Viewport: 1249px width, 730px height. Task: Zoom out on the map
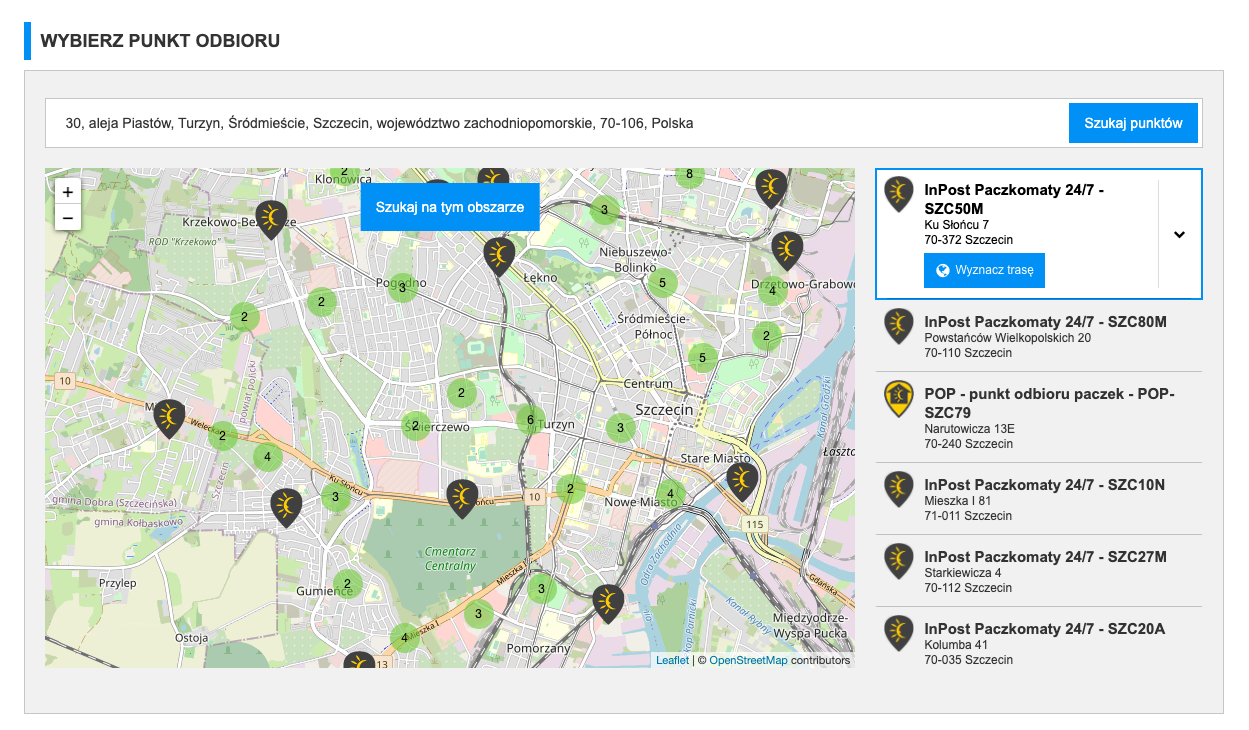[x=68, y=217]
